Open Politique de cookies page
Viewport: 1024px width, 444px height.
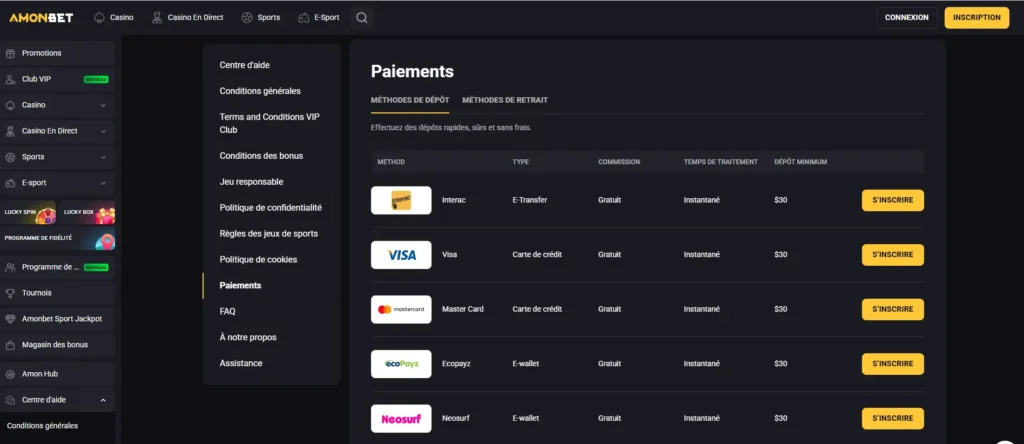(258, 260)
